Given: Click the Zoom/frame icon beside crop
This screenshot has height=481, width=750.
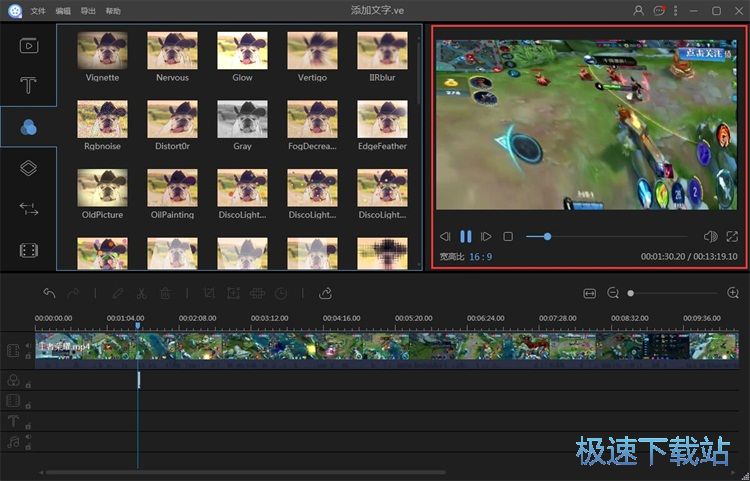Looking at the screenshot, I should point(233,293).
